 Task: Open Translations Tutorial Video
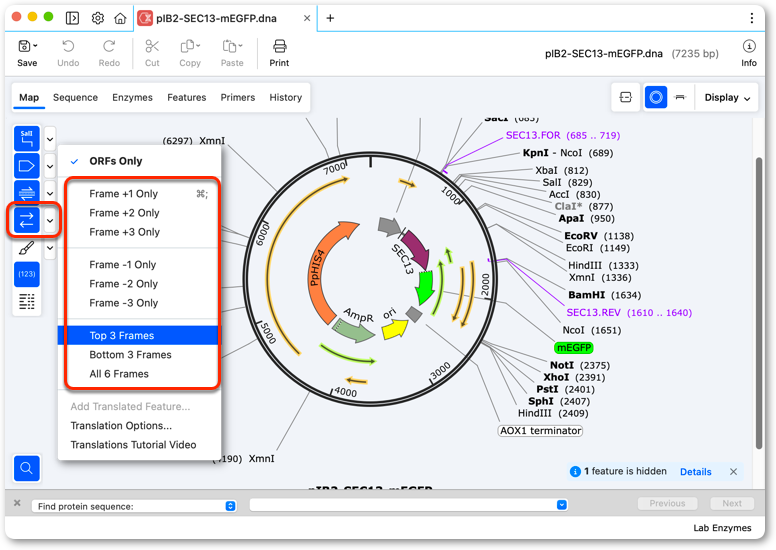139,445
